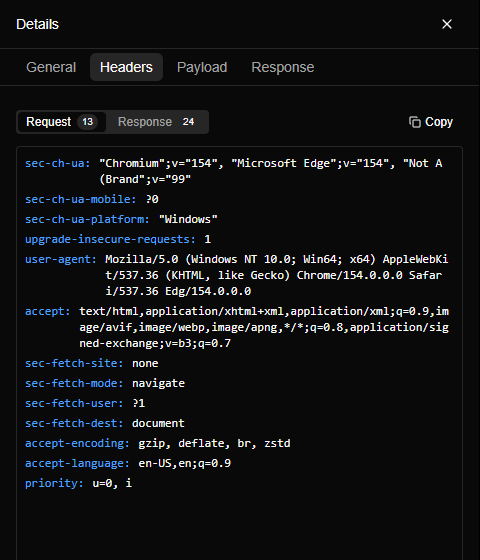Viewport: 480px width, 560px height.
Task: Click the sec-fetch-site header name
Action: 74,364
